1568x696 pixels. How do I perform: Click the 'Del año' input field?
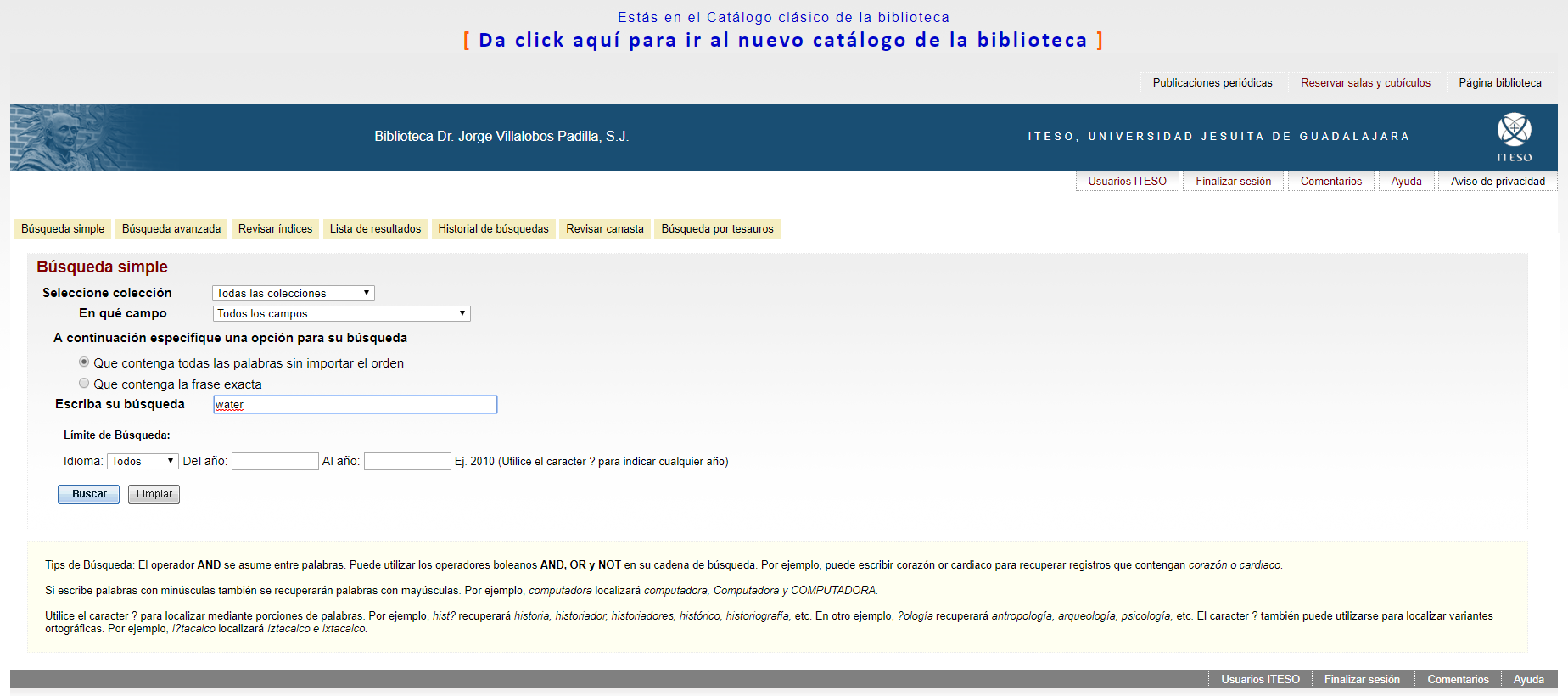click(x=275, y=461)
